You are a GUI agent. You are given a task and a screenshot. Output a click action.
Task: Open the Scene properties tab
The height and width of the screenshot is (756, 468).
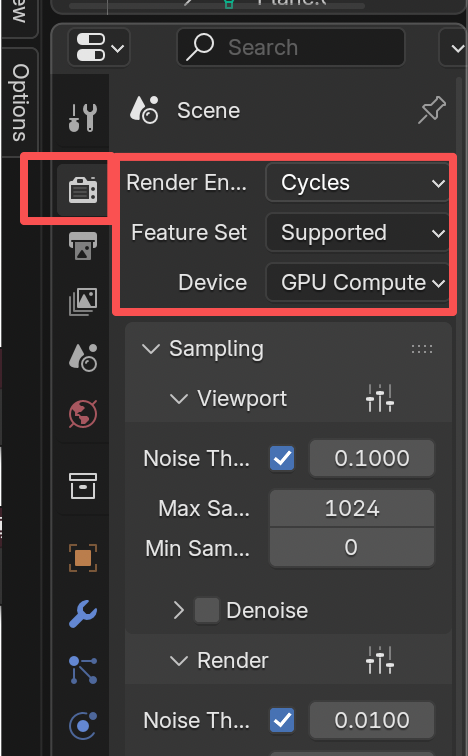[83, 357]
